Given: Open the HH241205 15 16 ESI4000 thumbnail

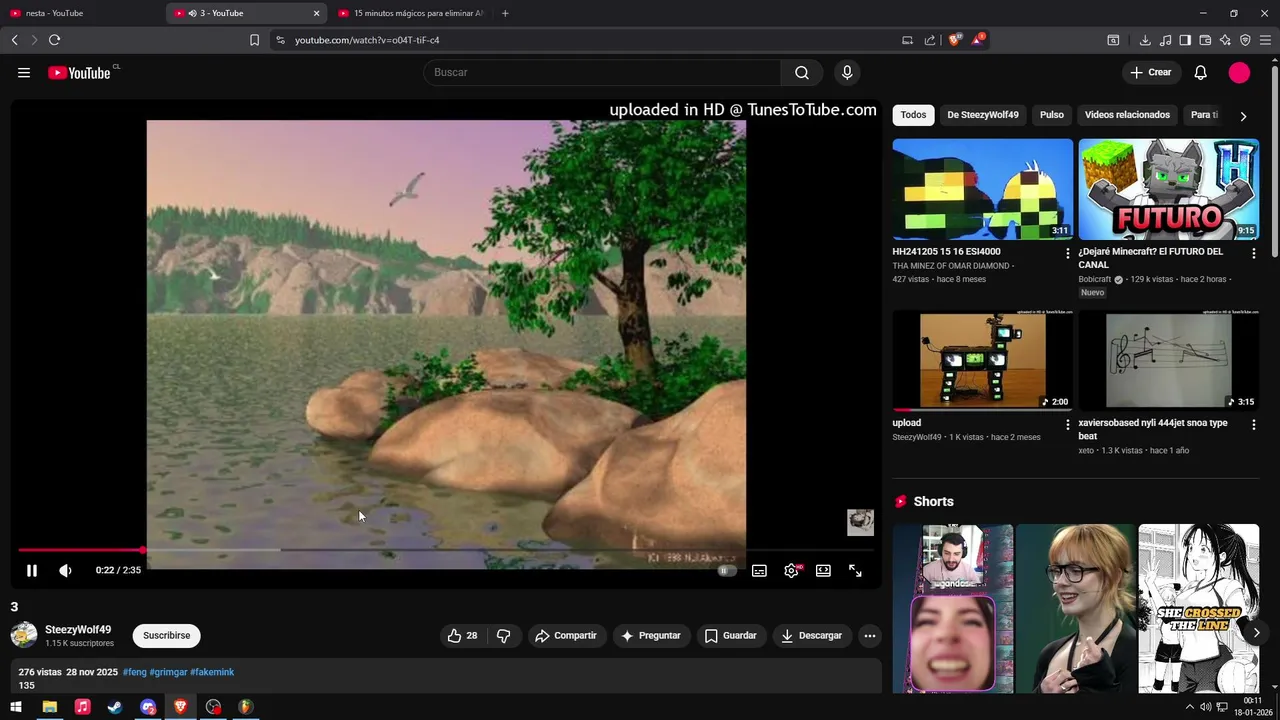Looking at the screenshot, I should (x=982, y=189).
